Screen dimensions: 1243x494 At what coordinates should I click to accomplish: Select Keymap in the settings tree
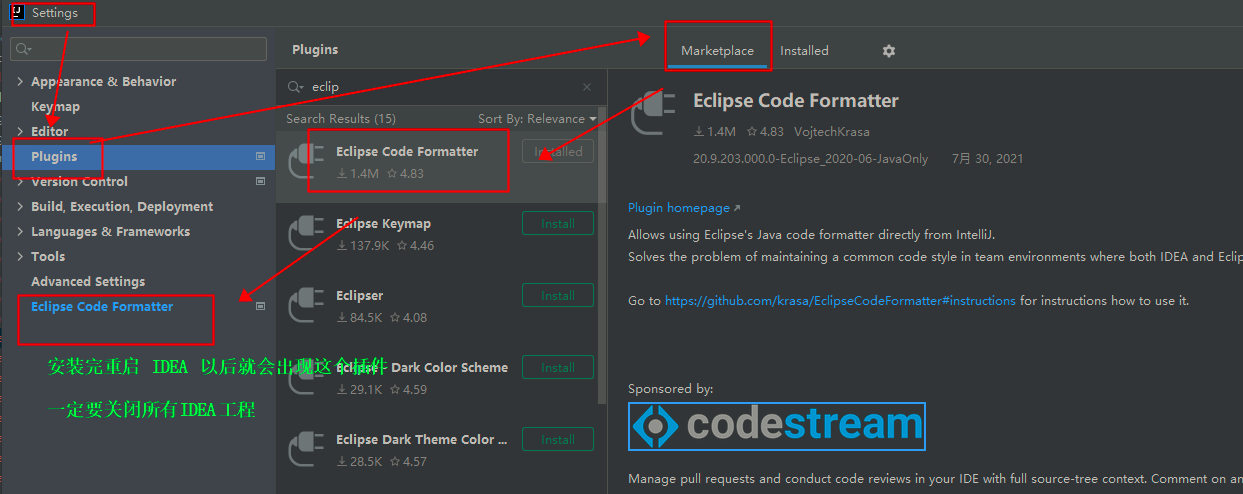tap(55, 106)
